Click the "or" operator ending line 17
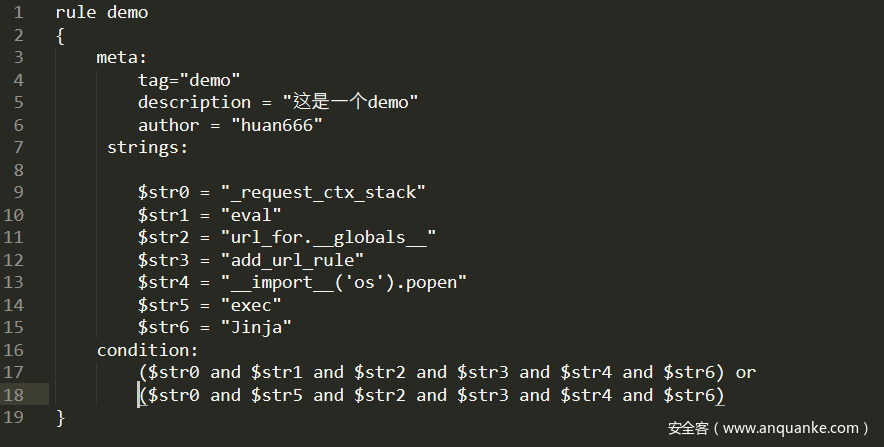884x447 pixels. click(x=746, y=372)
